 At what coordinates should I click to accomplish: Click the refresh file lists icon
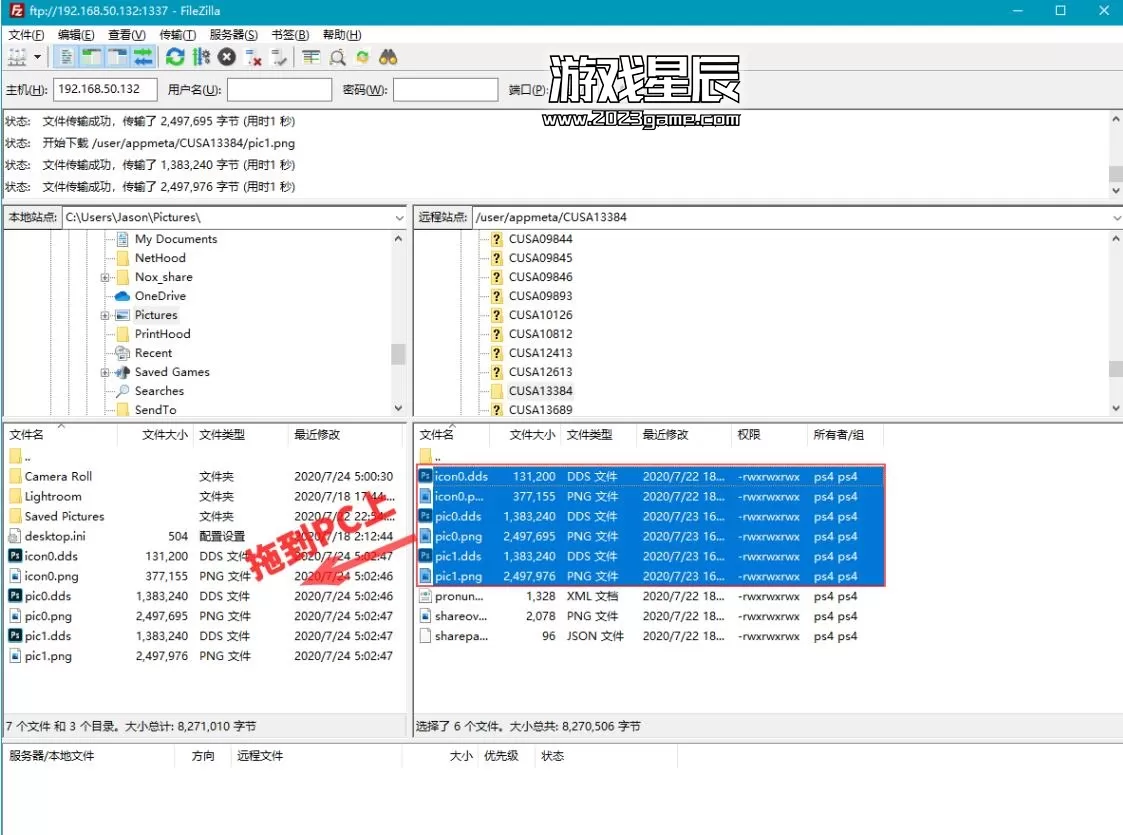(176, 57)
